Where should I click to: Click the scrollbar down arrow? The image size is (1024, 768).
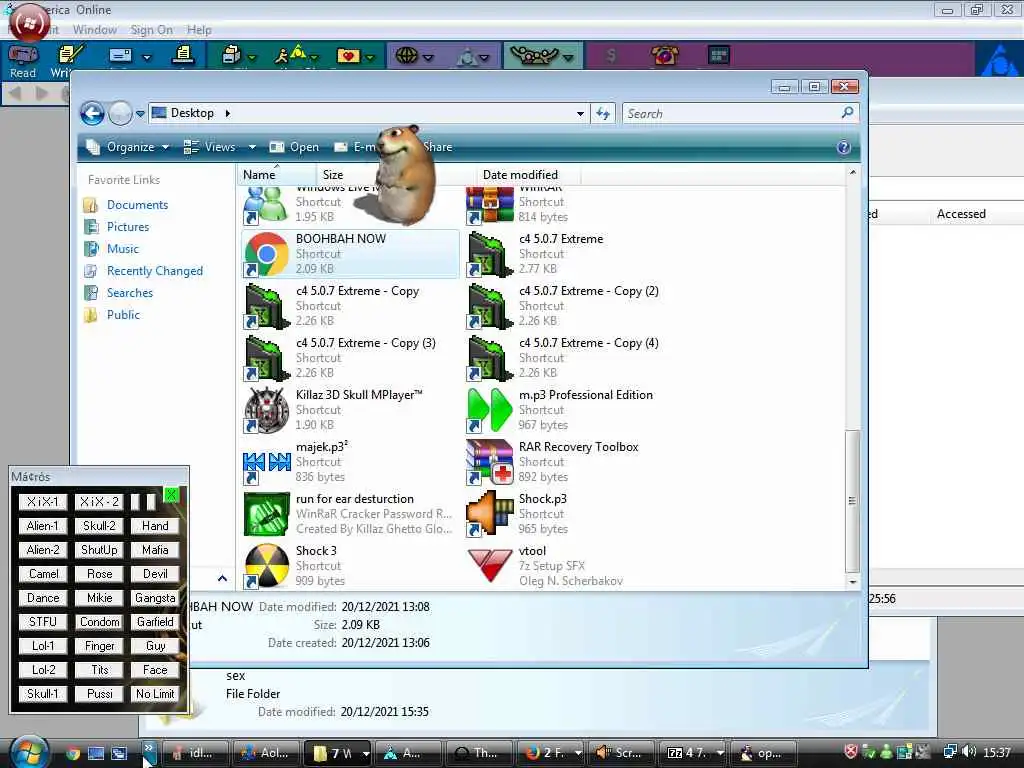(852, 581)
